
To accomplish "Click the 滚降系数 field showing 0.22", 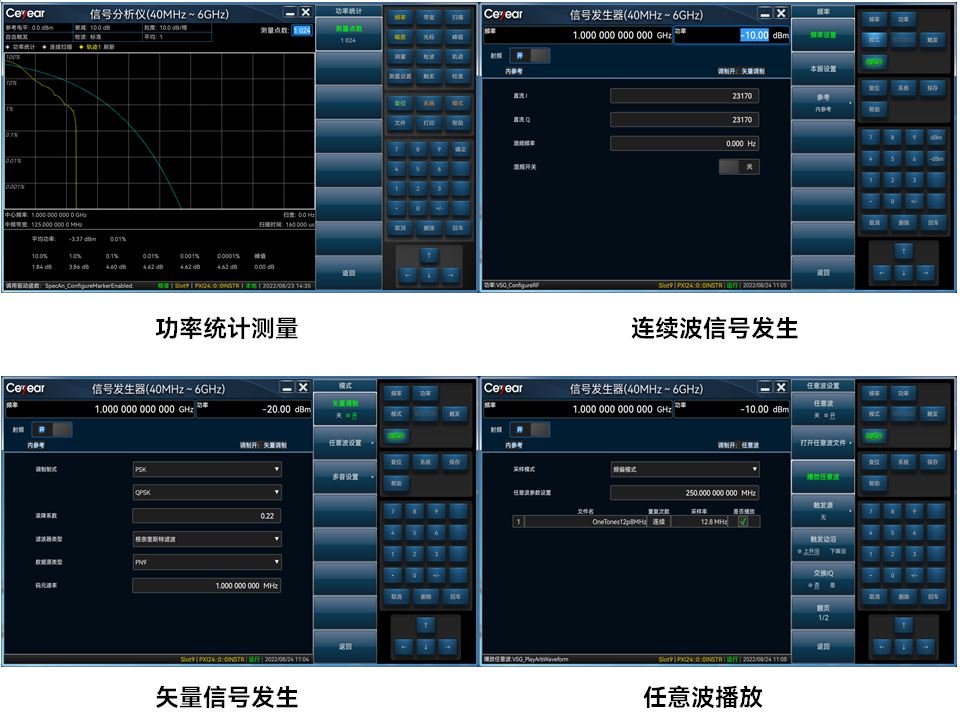I will click(207, 516).
